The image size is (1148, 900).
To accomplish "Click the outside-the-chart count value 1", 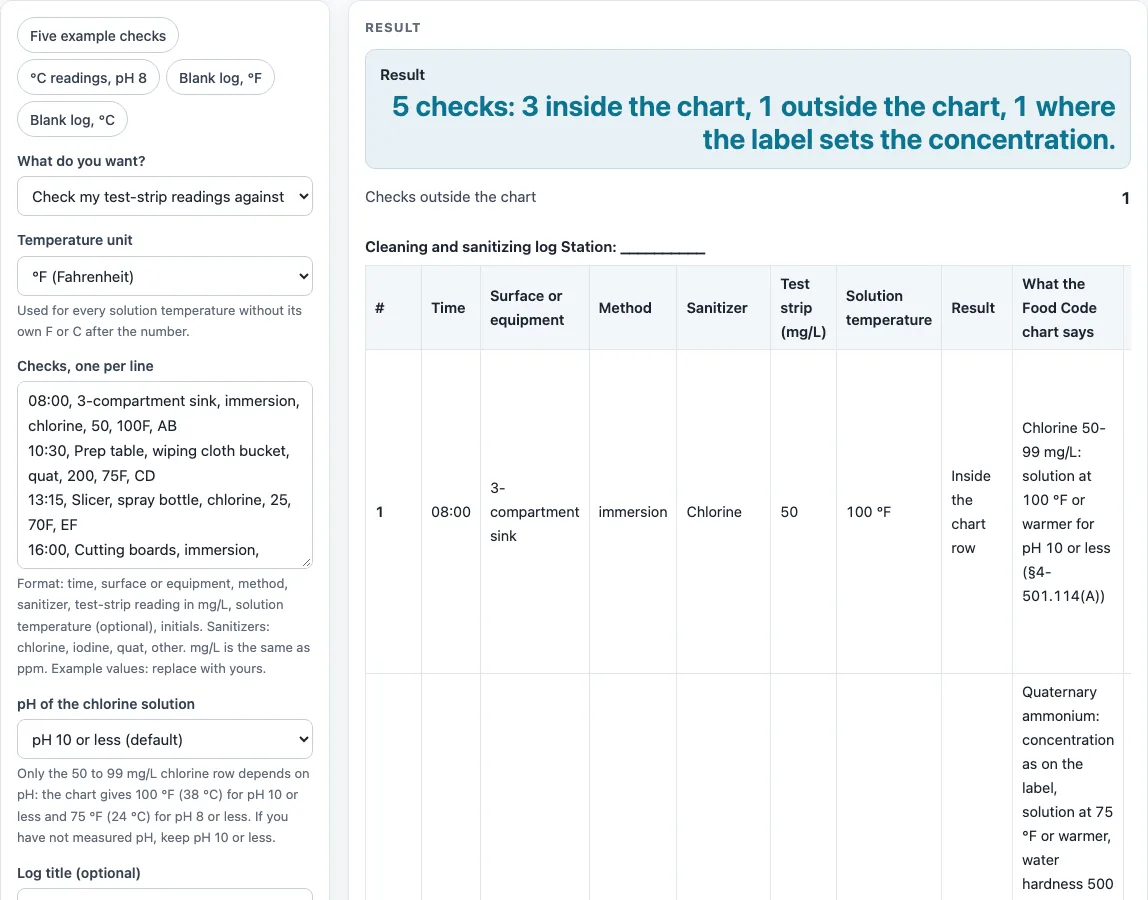I will click(1125, 198).
